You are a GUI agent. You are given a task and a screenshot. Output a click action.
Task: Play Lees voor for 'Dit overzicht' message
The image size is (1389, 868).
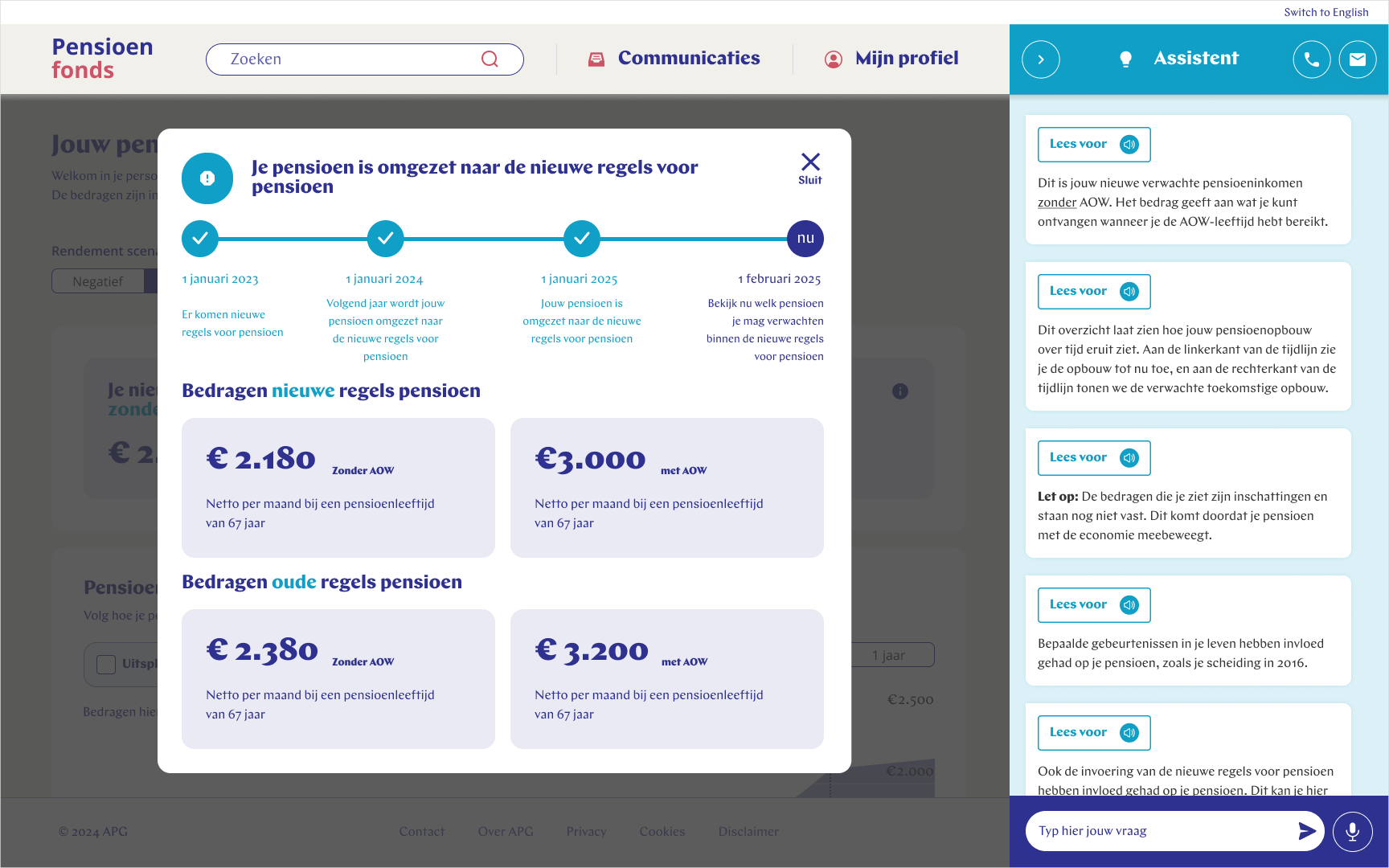coord(1094,292)
